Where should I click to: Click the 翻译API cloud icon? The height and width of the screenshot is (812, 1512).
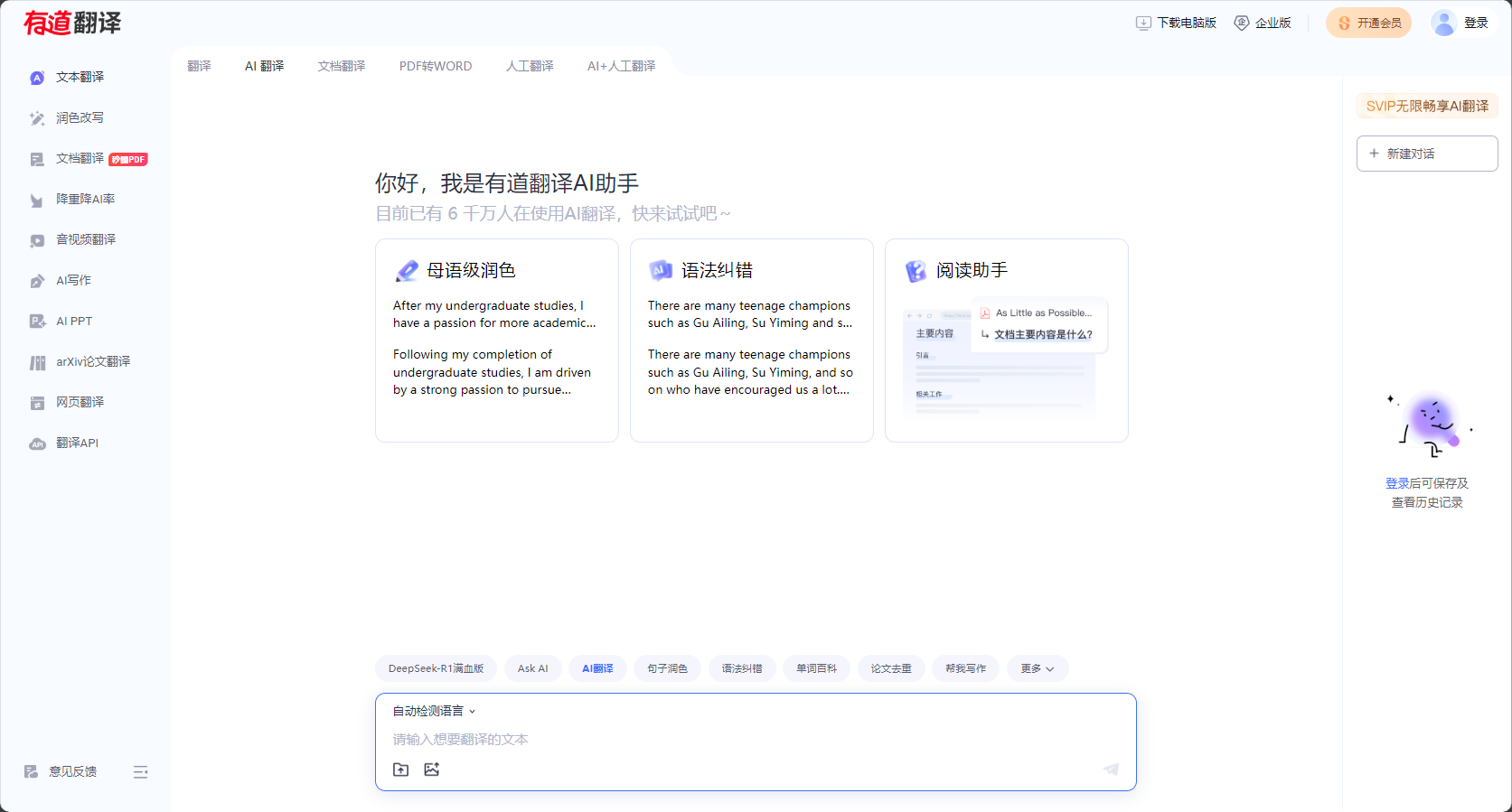37,443
